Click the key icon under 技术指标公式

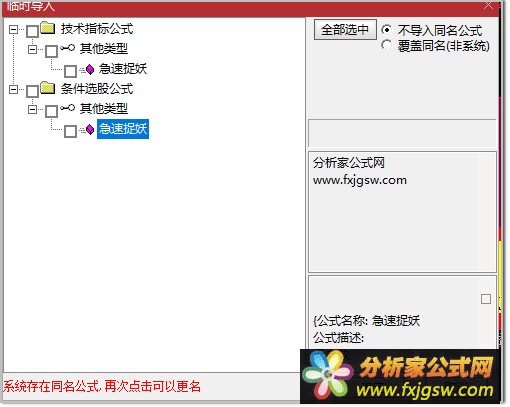click(68, 48)
